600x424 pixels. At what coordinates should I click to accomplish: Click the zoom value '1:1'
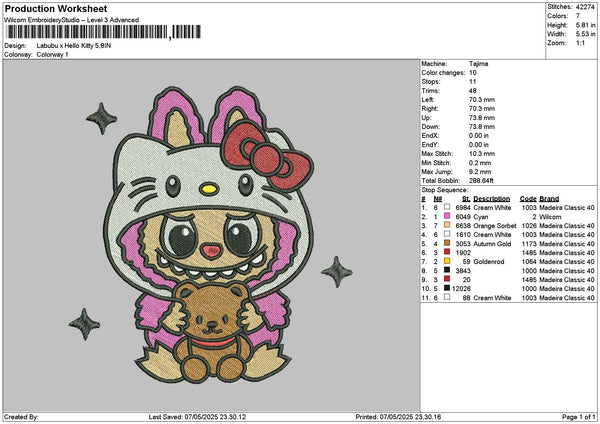(x=580, y=43)
